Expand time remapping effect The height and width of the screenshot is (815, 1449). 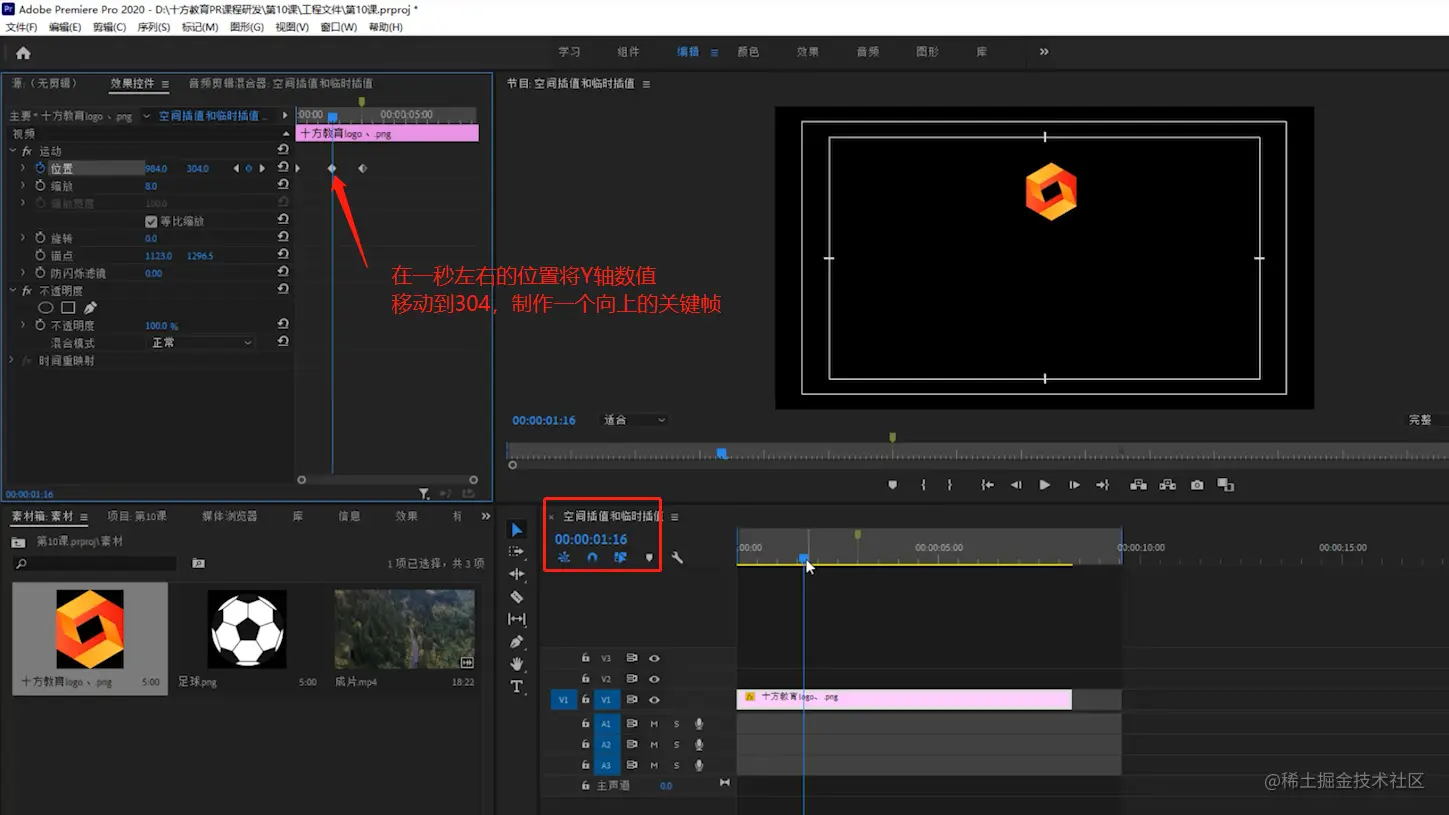[x=12, y=360]
